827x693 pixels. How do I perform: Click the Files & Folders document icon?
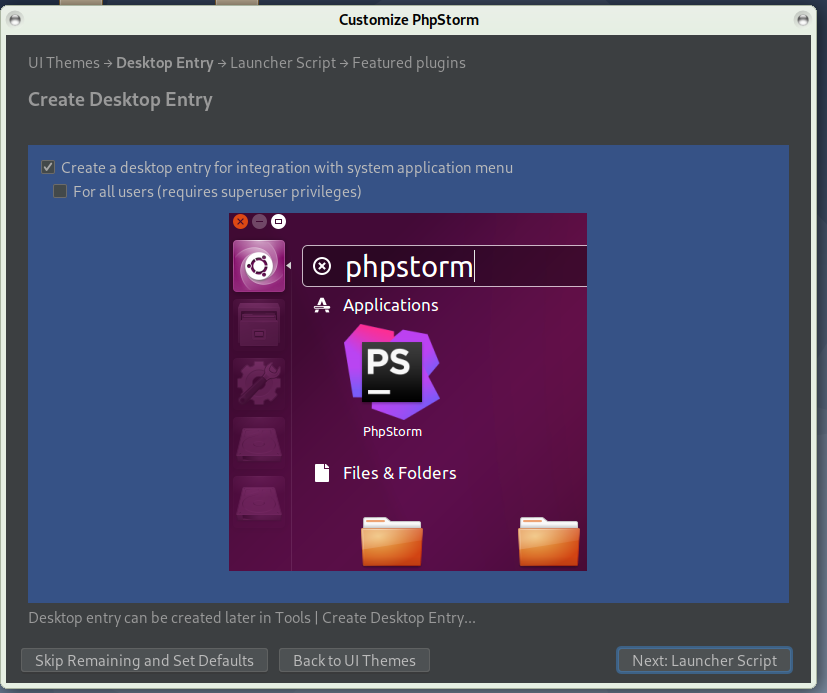[322, 473]
